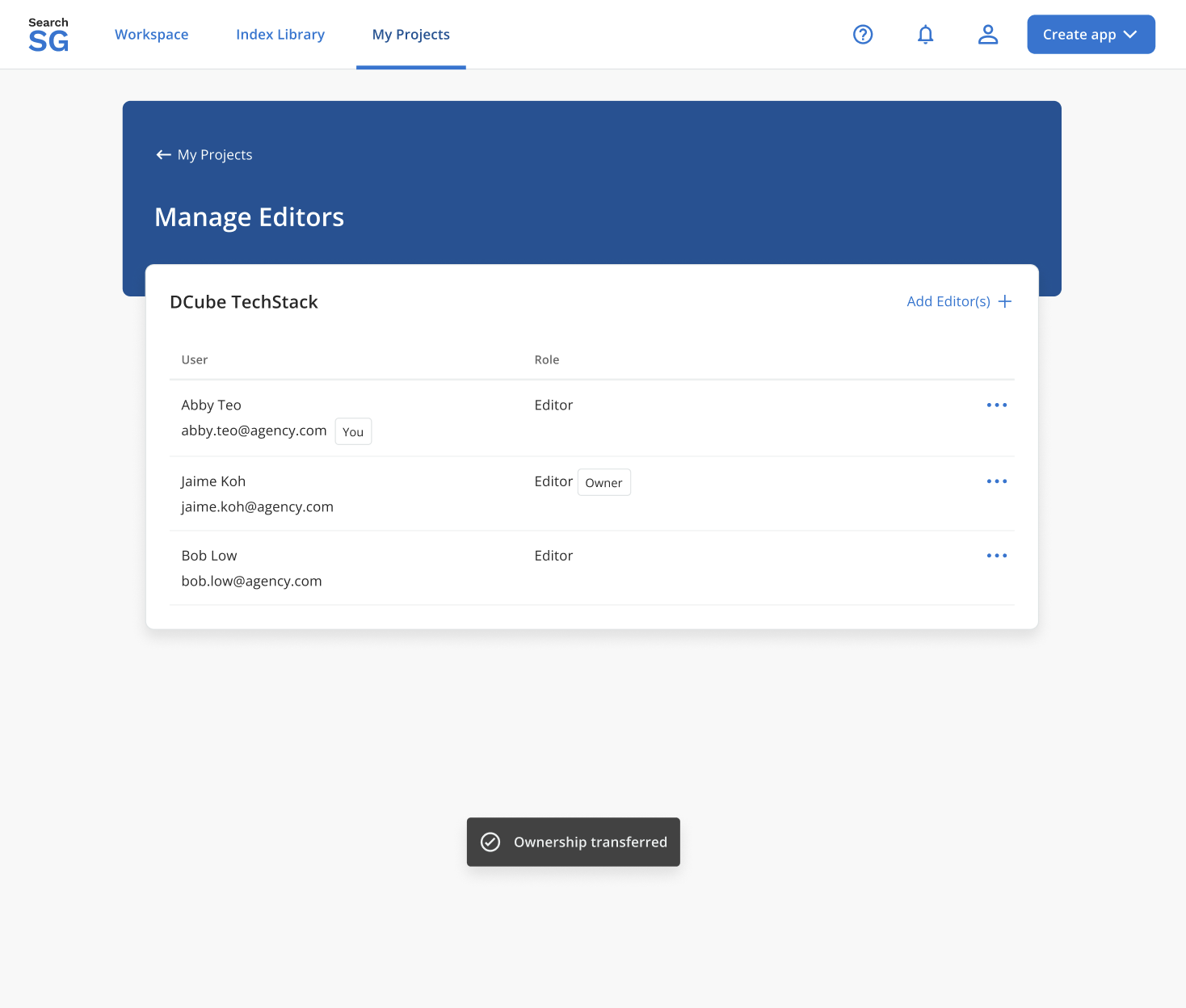Select the My Projects tab

click(410, 34)
